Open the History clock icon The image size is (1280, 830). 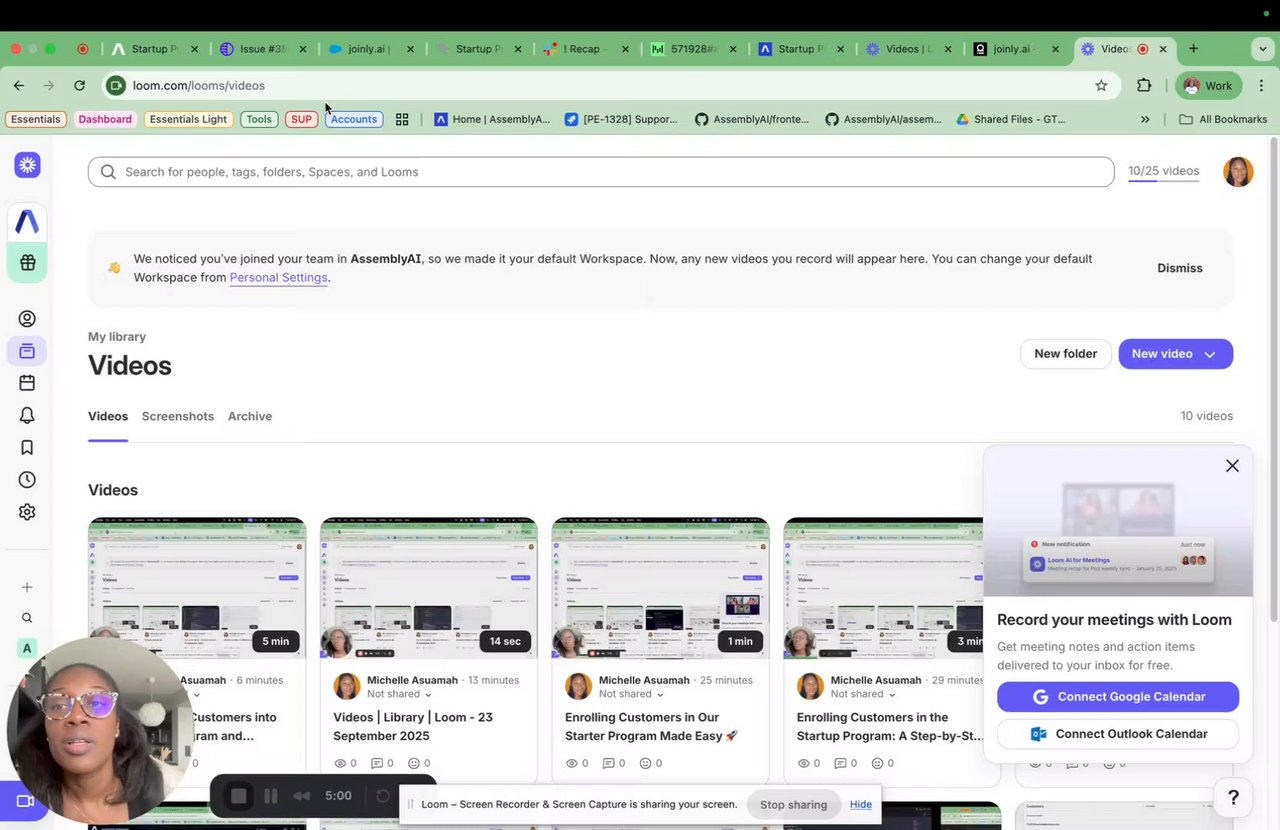(27, 480)
